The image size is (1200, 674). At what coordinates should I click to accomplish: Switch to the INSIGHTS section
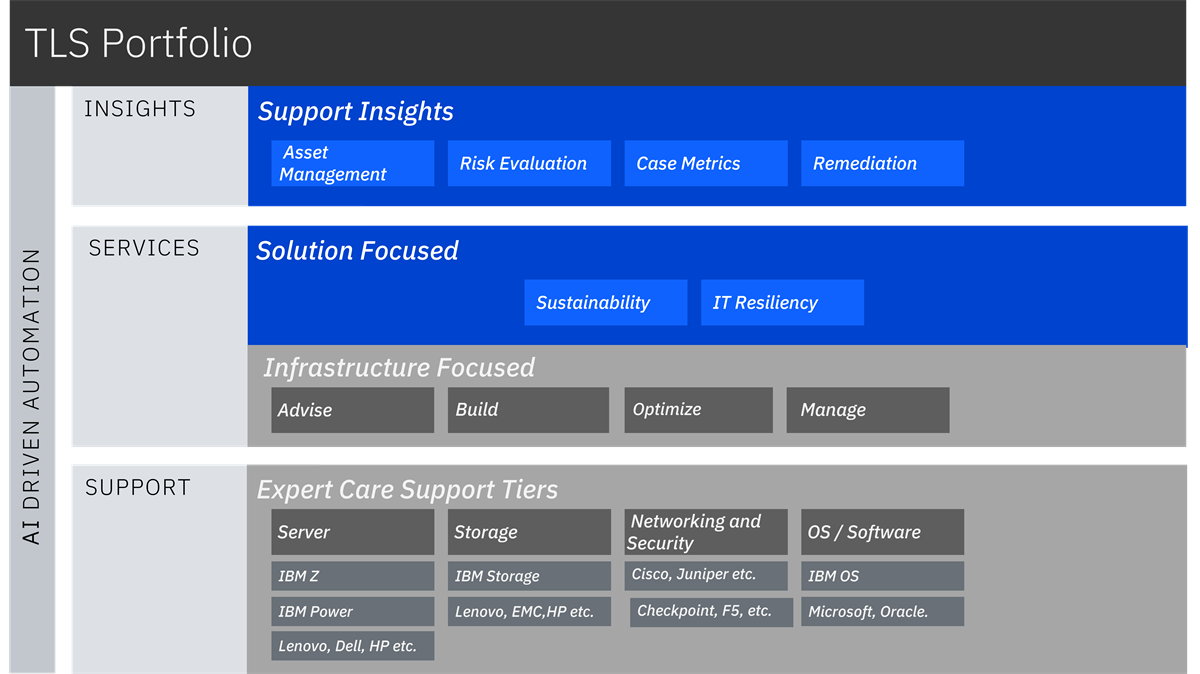(139, 108)
